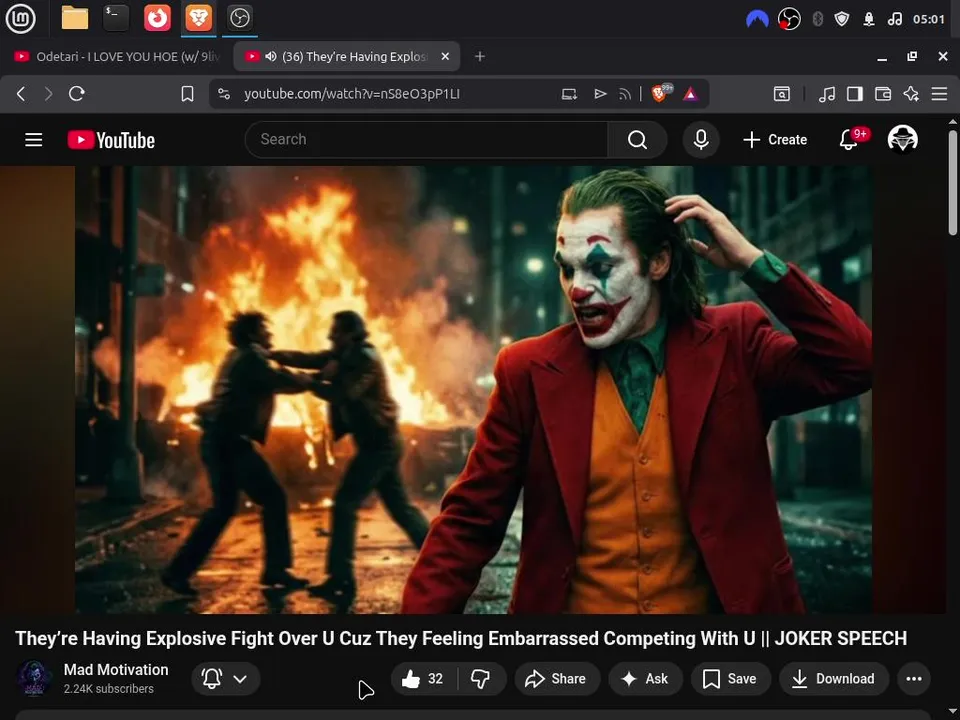Image resolution: width=960 pixels, height=720 pixels.
Task: Click the Joker video player
Action: coord(473,389)
